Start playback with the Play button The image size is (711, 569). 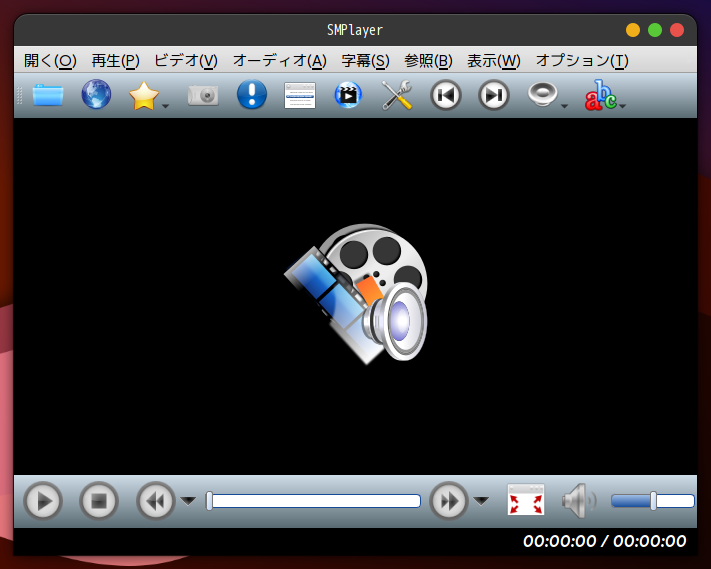click(43, 501)
